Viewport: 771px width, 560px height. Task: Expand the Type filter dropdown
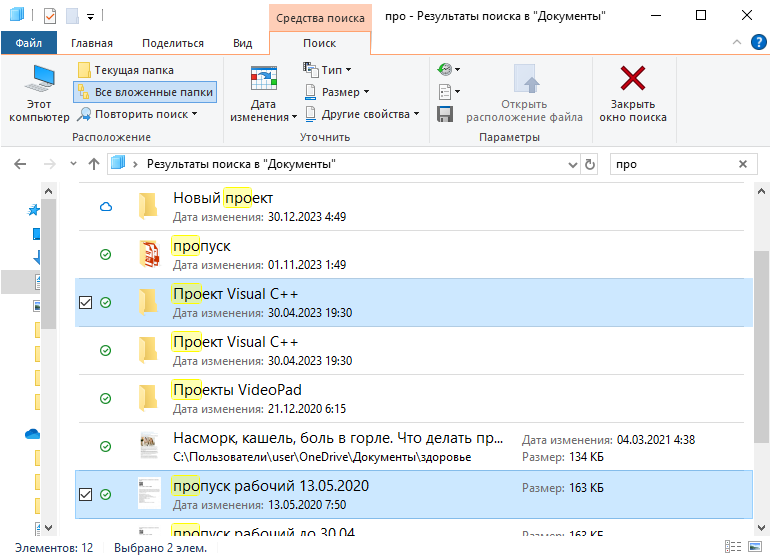327,70
